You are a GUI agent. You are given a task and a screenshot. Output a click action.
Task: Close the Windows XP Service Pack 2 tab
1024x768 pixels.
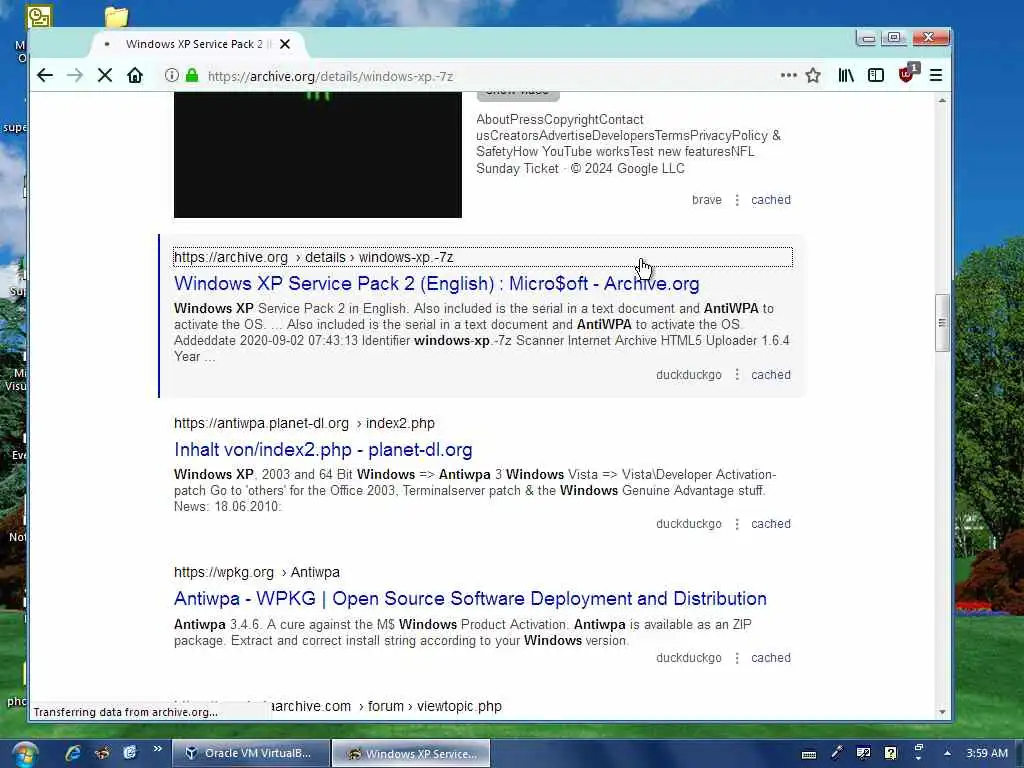pyautogui.click(x=285, y=44)
